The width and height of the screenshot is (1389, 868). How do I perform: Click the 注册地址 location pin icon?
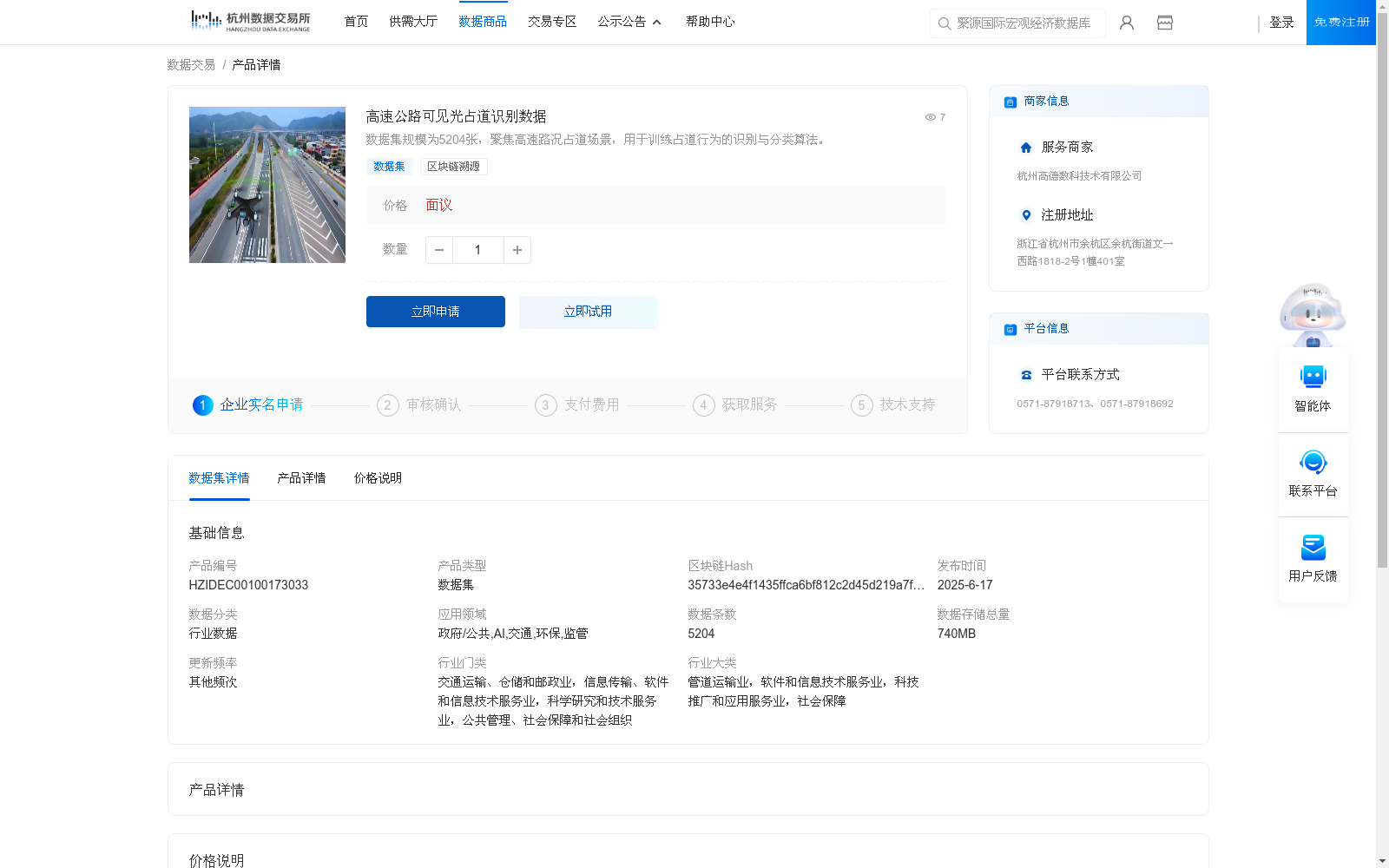(x=1026, y=215)
